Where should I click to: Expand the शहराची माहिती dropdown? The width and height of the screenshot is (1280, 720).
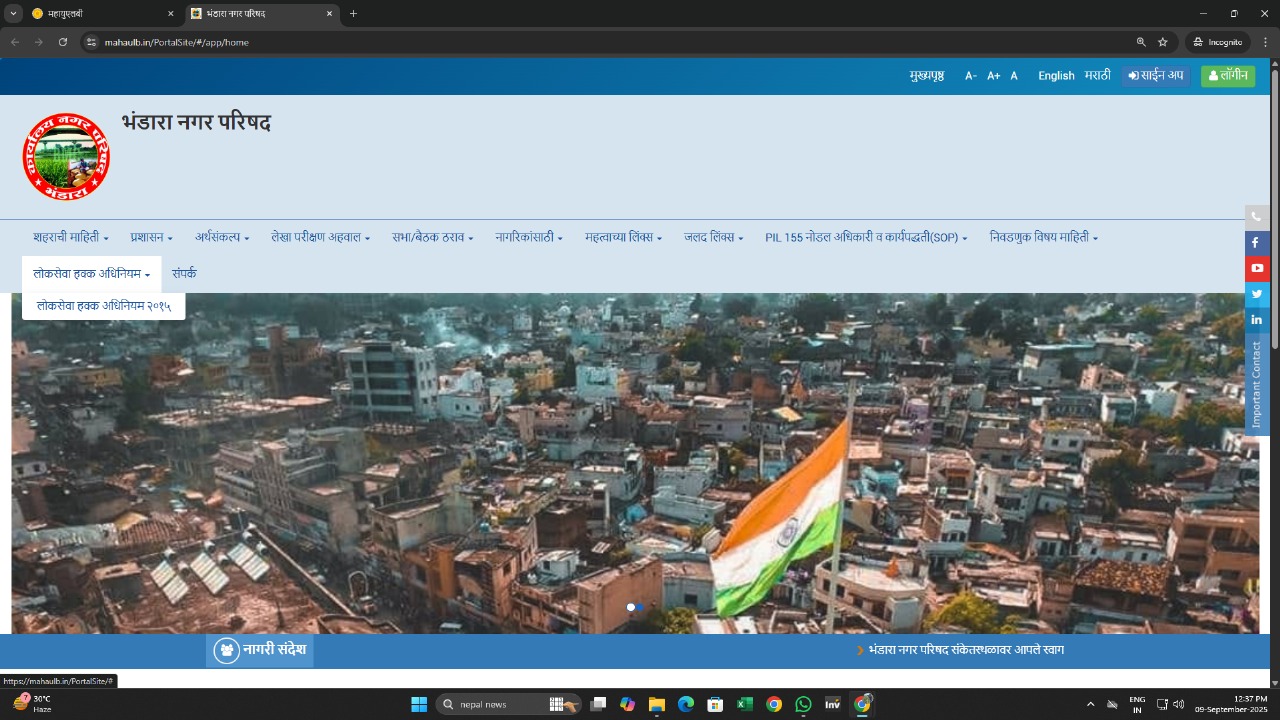pos(70,238)
